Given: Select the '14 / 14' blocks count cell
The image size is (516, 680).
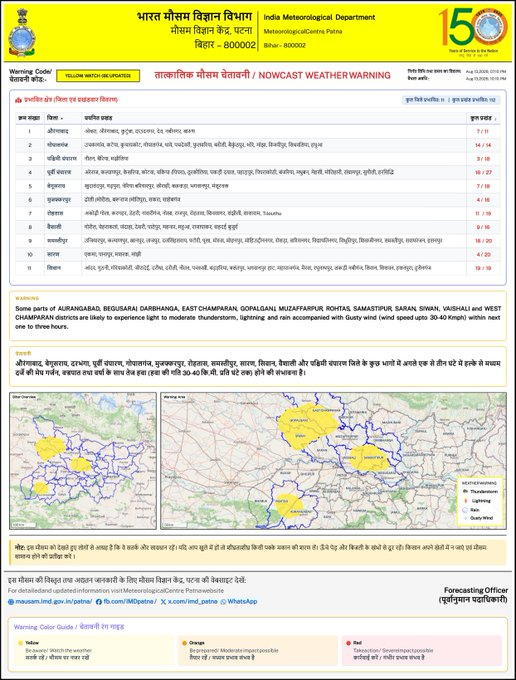Looking at the screenshot, I should pyautogui.click(x=483, y=145).
